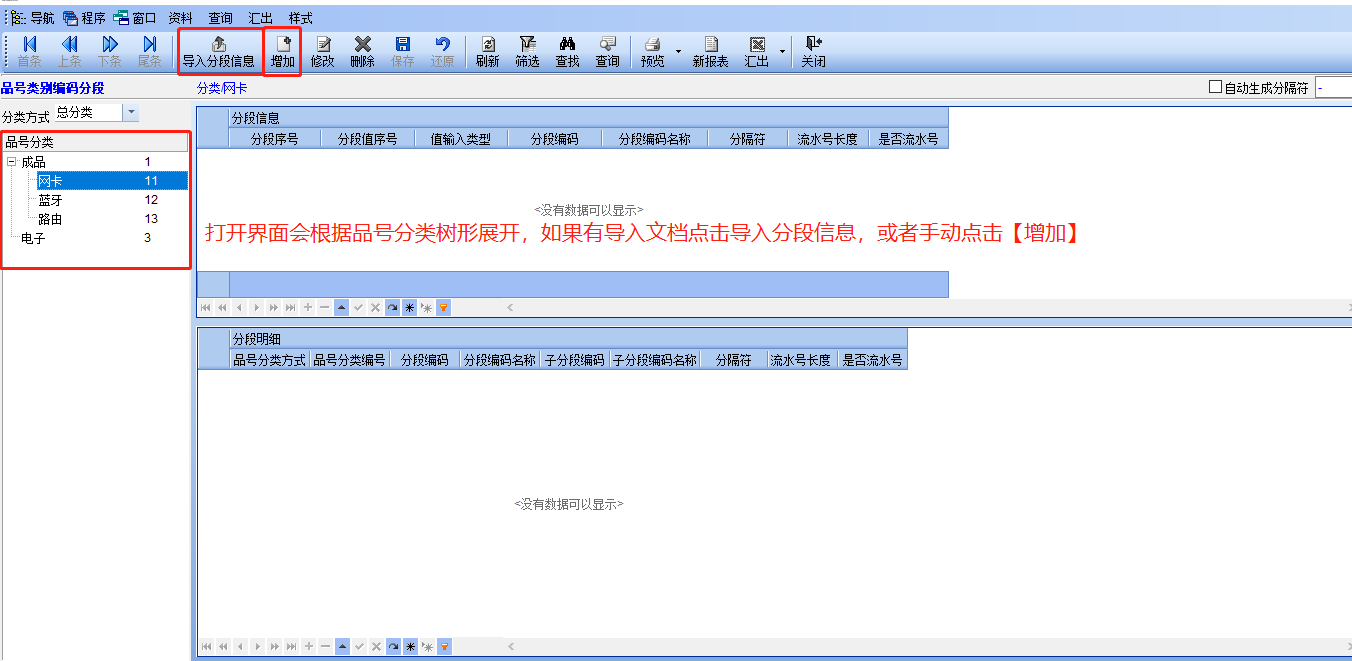Click the 增加 add toolbar icon

[283, 51]
